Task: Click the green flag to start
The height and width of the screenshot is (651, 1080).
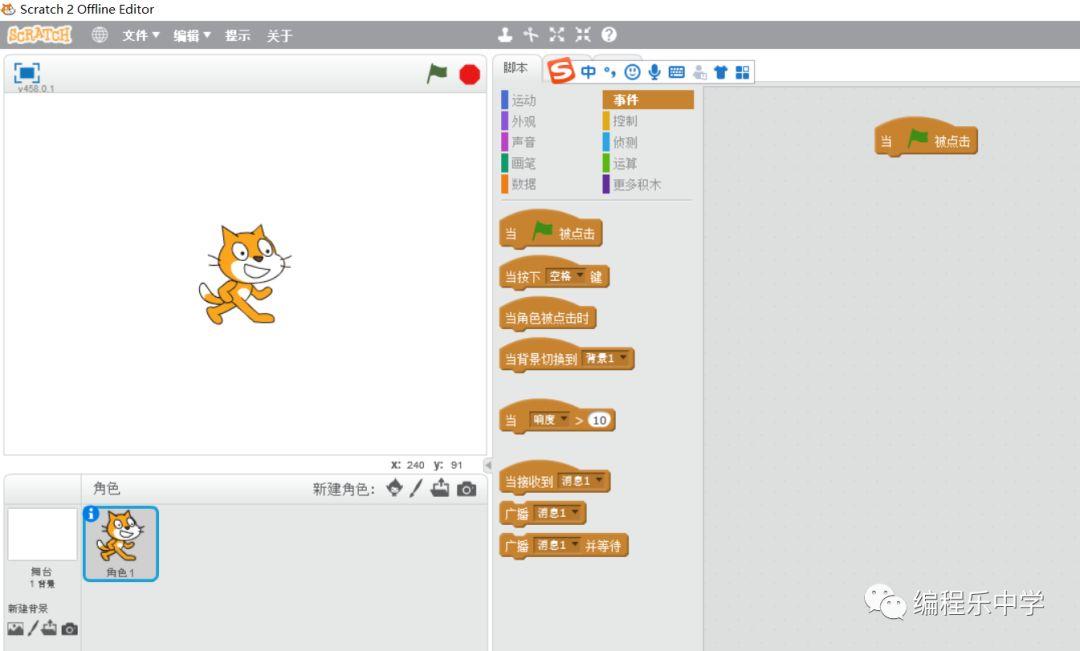Action: (x=437, y=73)
